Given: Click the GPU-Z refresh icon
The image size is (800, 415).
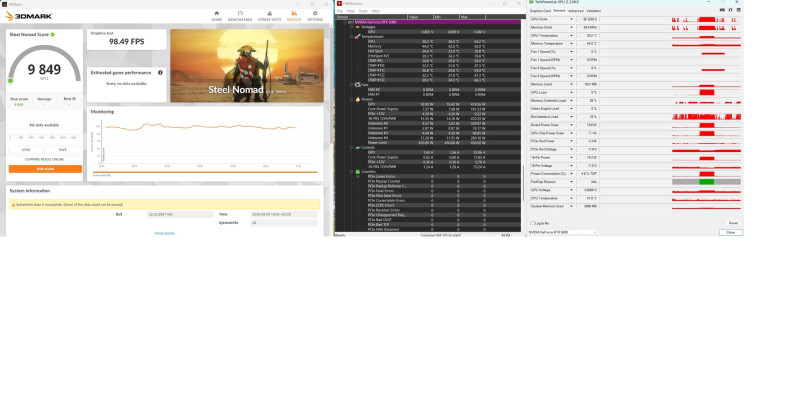Looking at the screenshot, I should 730,10.
